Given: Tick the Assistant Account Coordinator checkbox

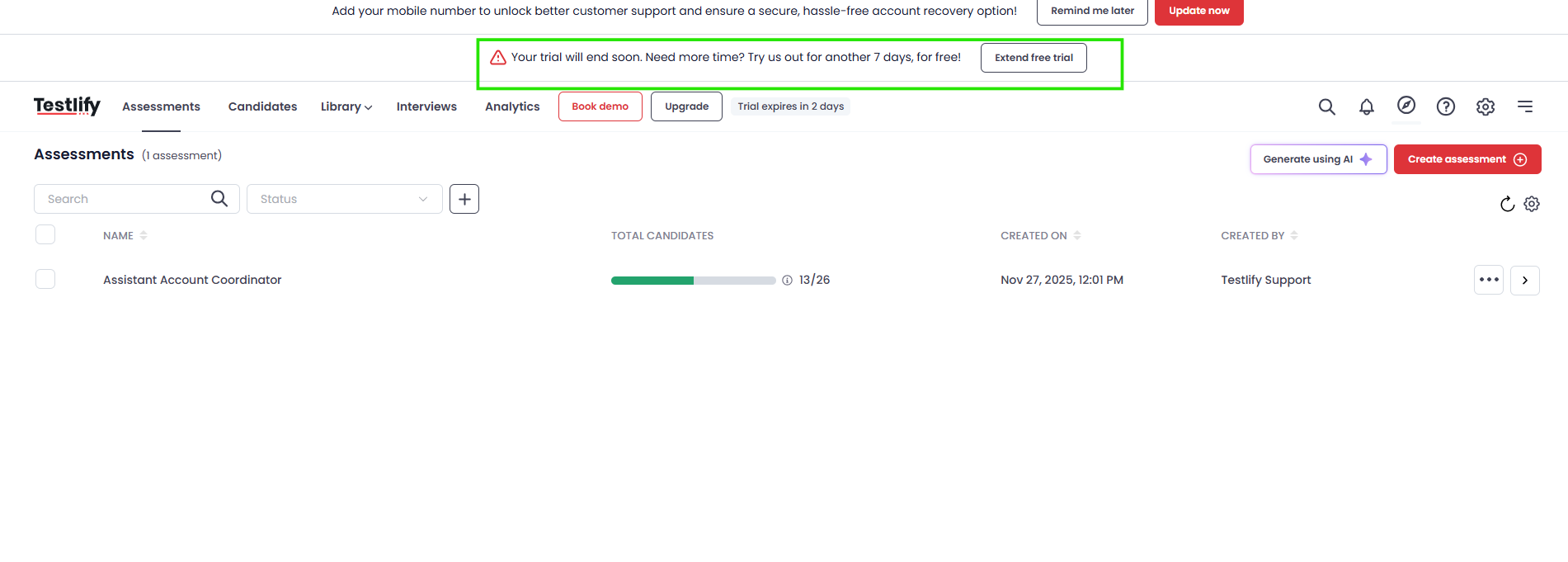Looking at the screenshot, I should click(x=45, y=279).
